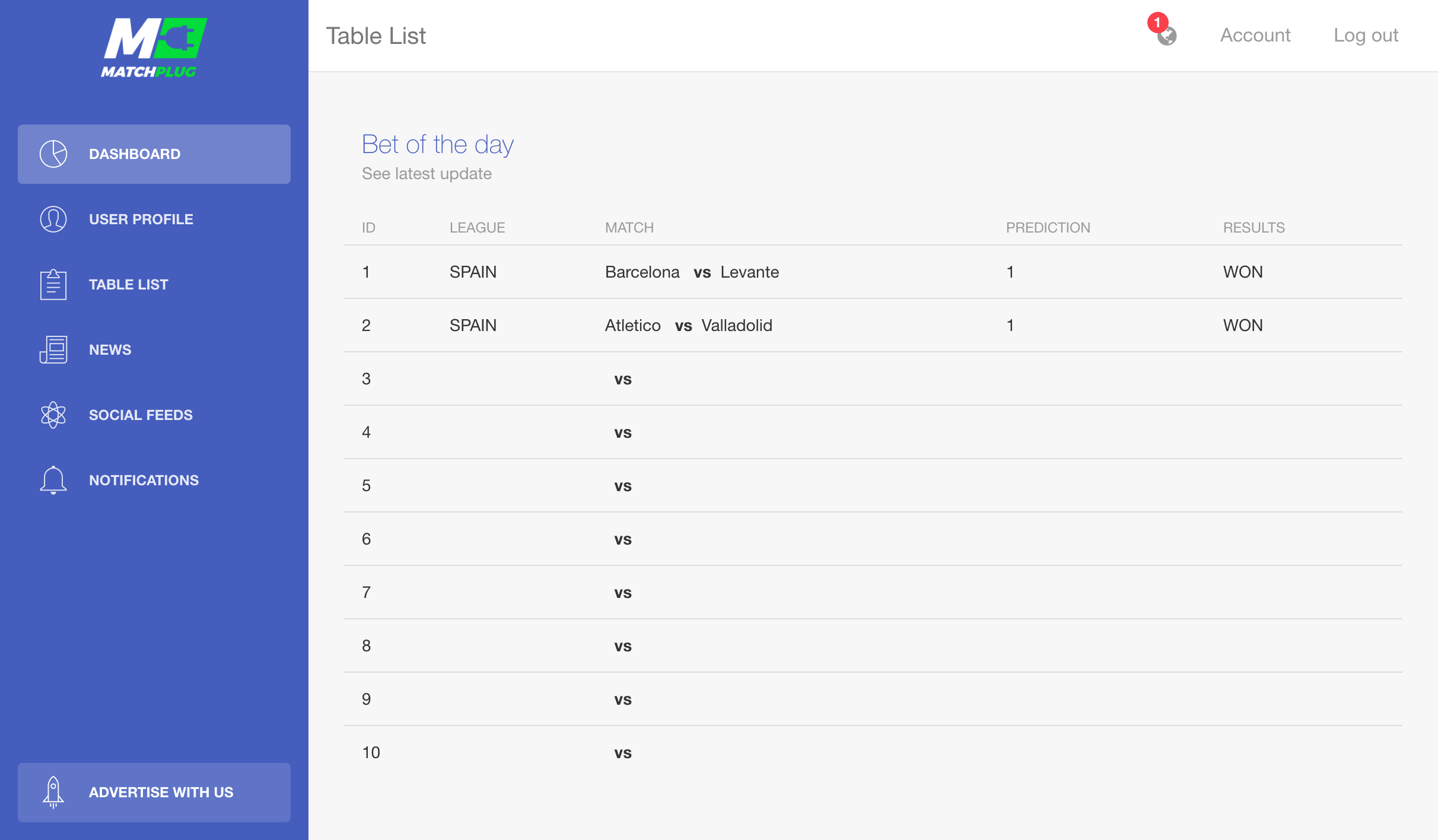Click the Dashboard pie chart icon

coord(53,154)
